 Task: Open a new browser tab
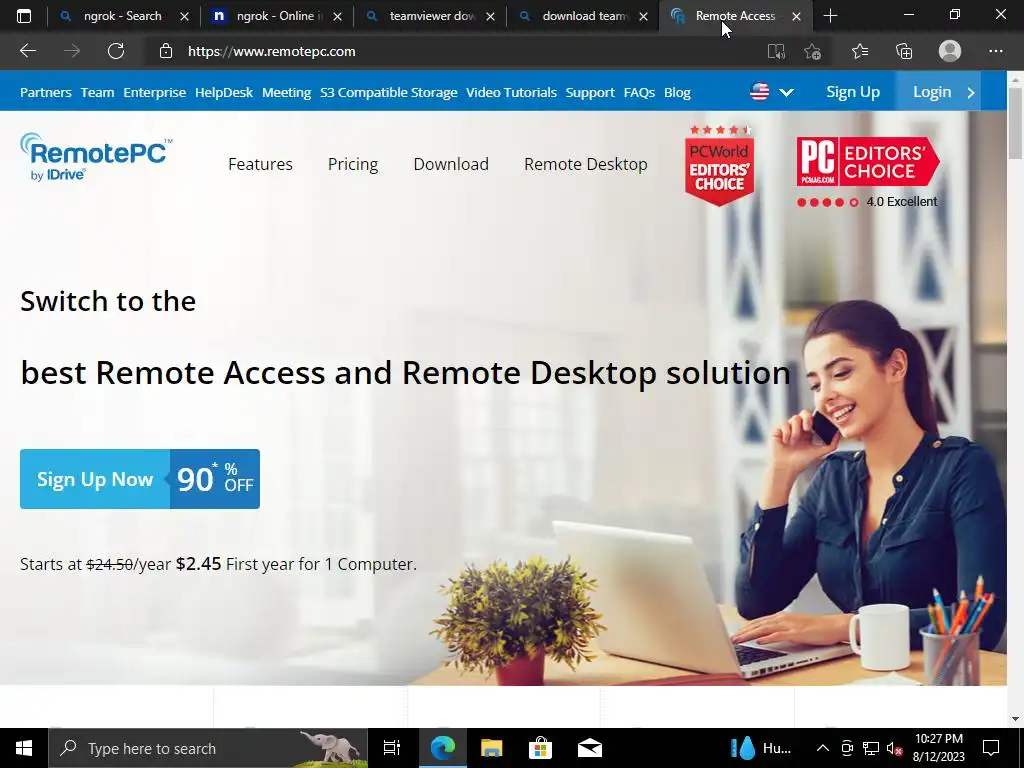[830, 16]
